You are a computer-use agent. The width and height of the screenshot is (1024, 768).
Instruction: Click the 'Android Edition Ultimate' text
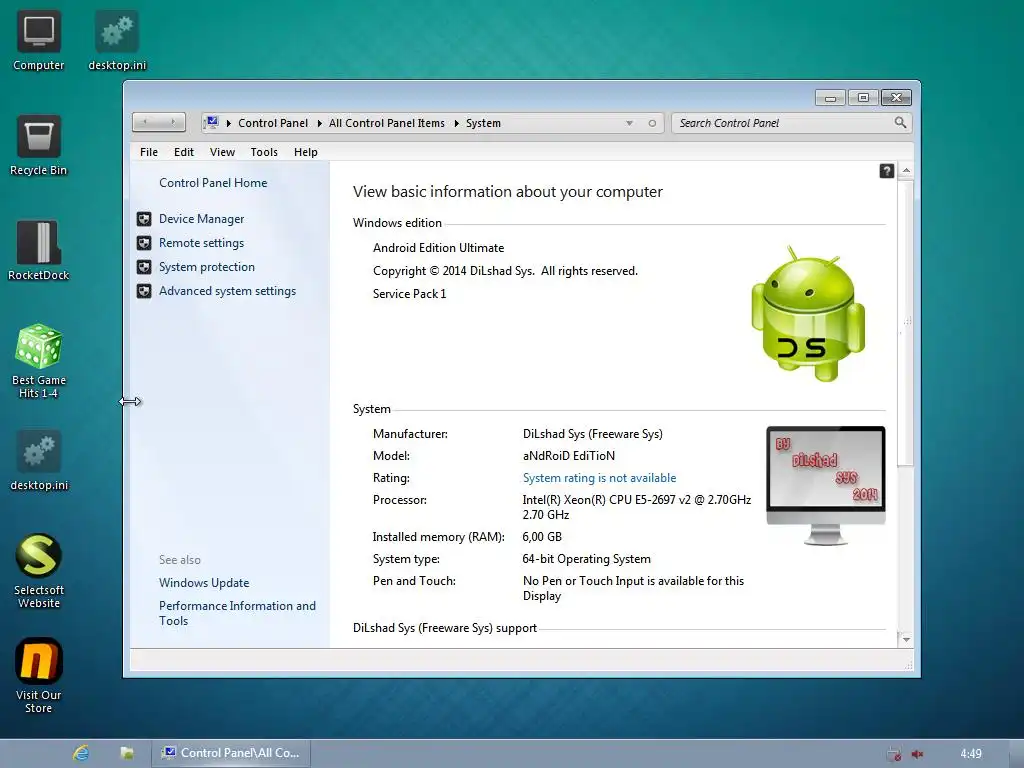(438, 248)
